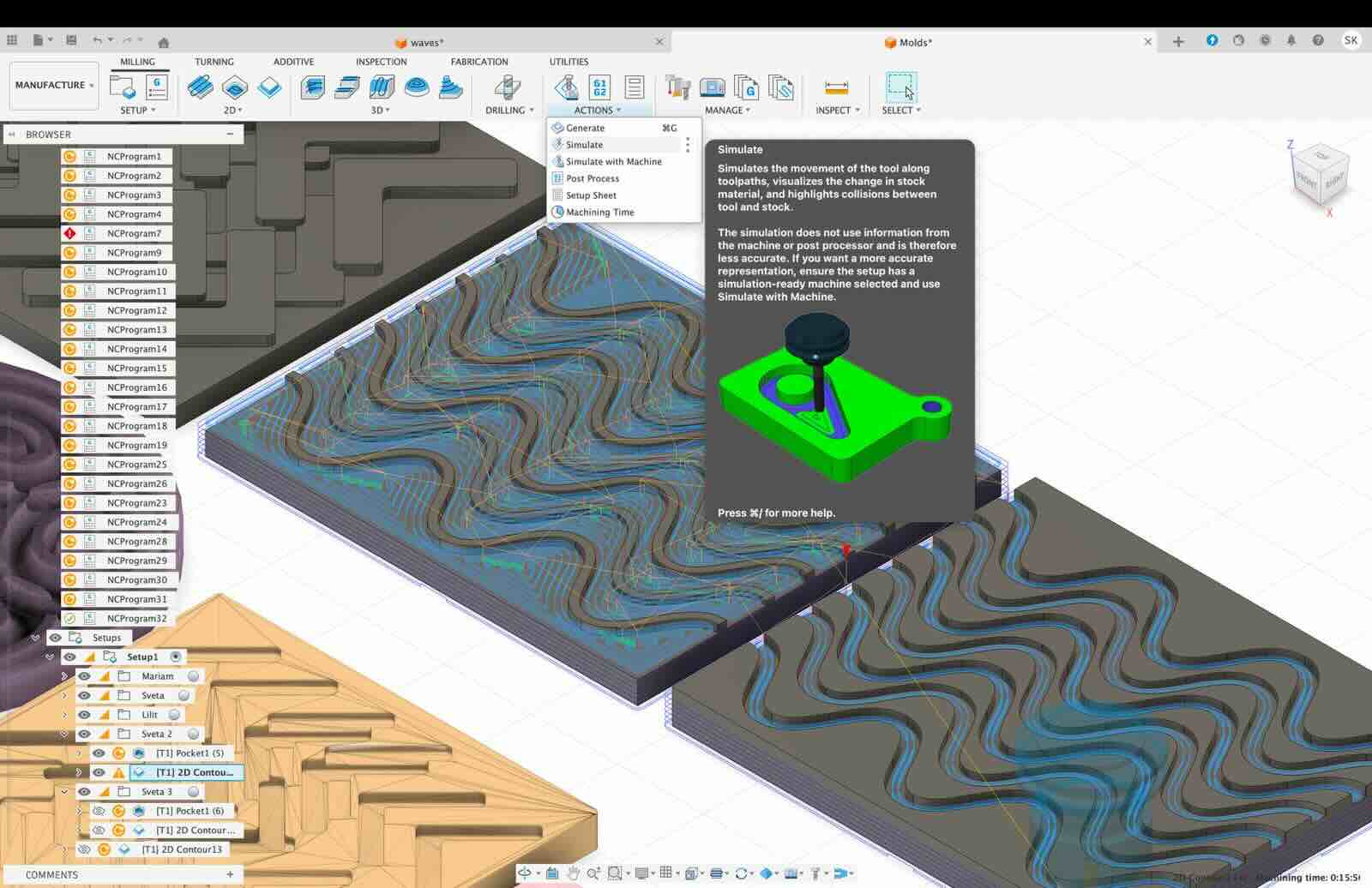This screenshot has height=888, width=1372.
Task: Choose Simulate with Machine from Actions menu
Action: tap(613, 162)
